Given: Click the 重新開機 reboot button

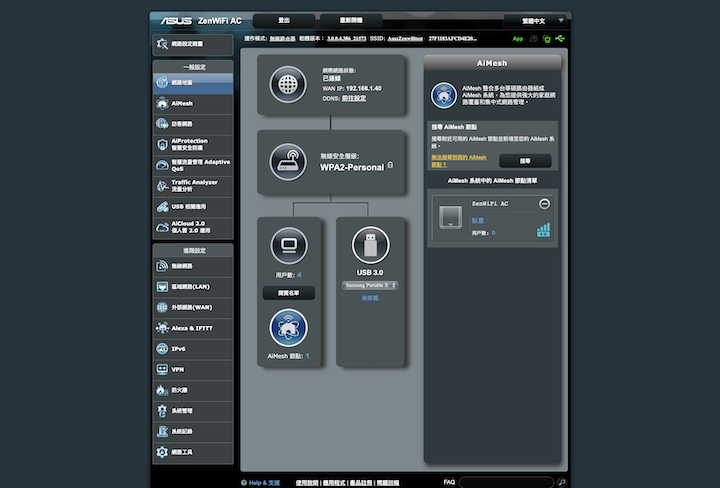Looking at the screenshot, I should 351,21.
